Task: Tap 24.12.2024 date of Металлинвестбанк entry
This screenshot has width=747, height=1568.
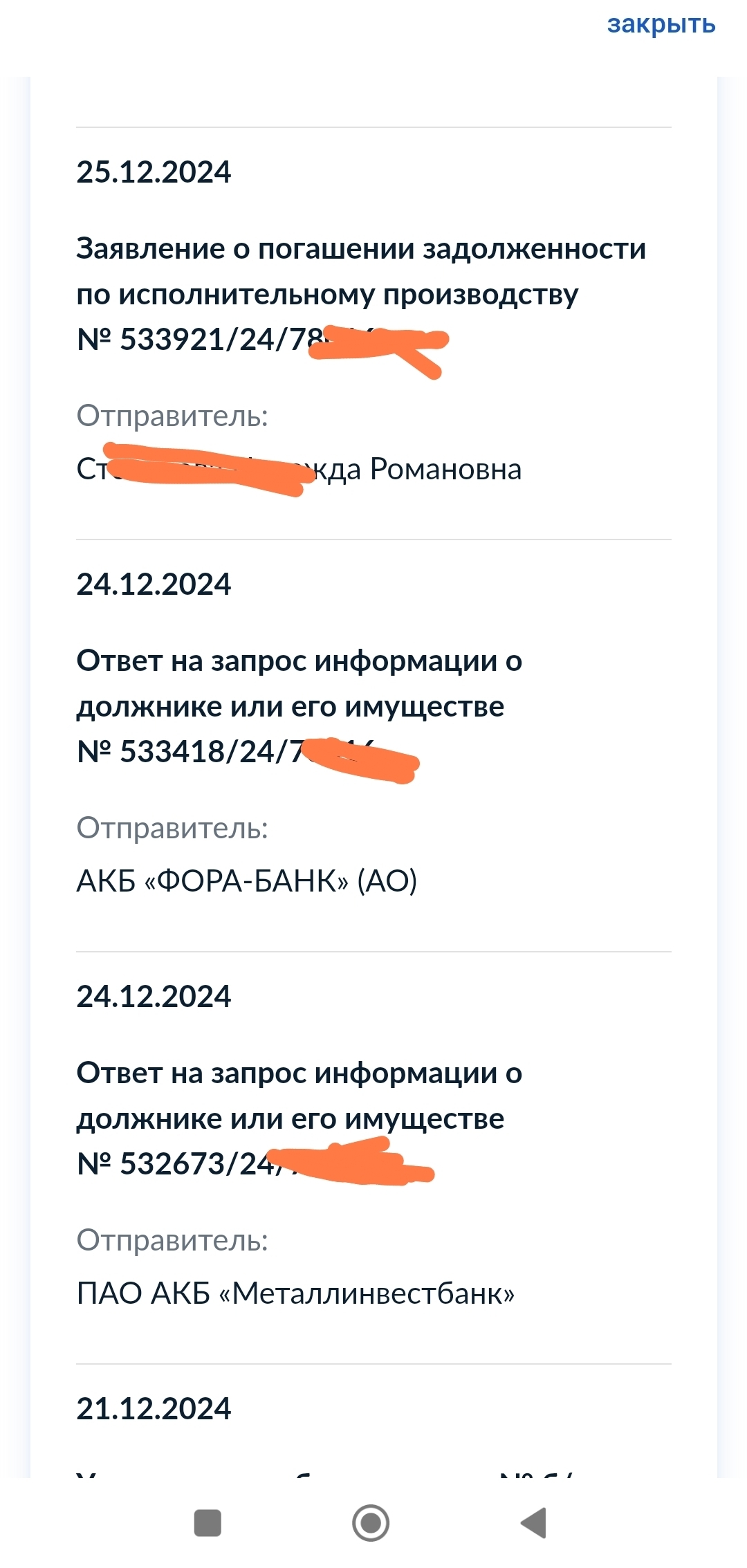Action: pos(154,997)
